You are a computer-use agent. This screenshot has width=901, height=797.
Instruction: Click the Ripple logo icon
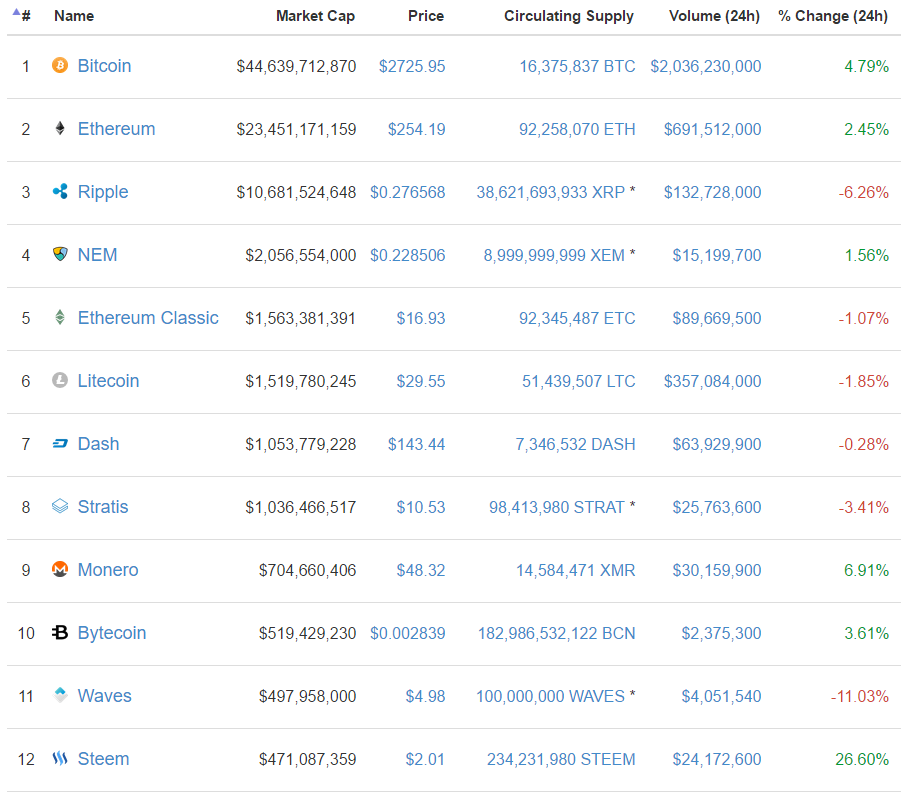point(60,191)
